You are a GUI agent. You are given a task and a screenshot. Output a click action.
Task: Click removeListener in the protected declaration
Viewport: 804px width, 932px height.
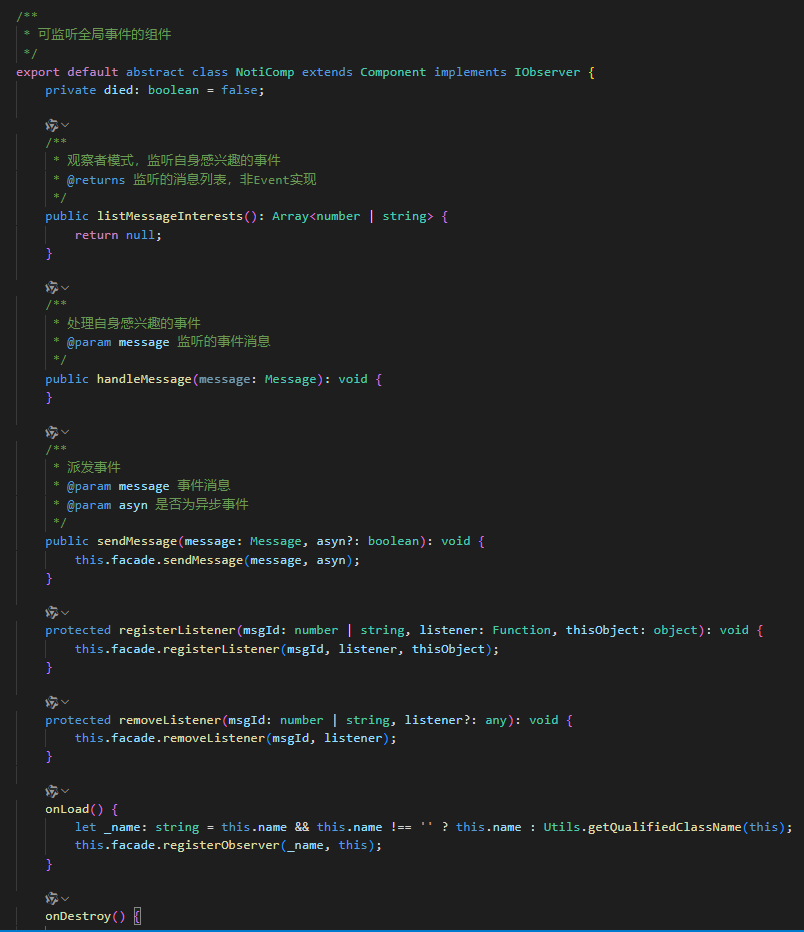click(x=170, y=720)
